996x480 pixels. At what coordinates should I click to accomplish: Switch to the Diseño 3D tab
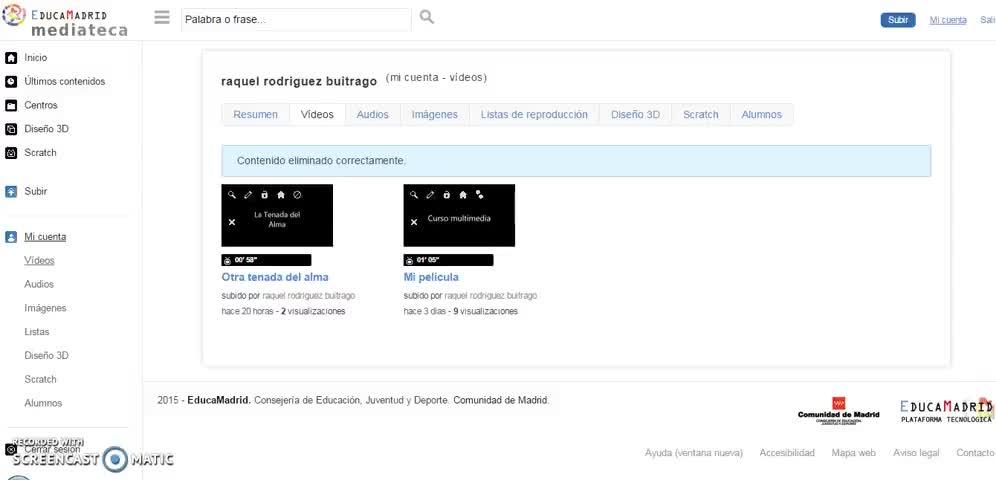pyautogui.click(x=635, y=115)
